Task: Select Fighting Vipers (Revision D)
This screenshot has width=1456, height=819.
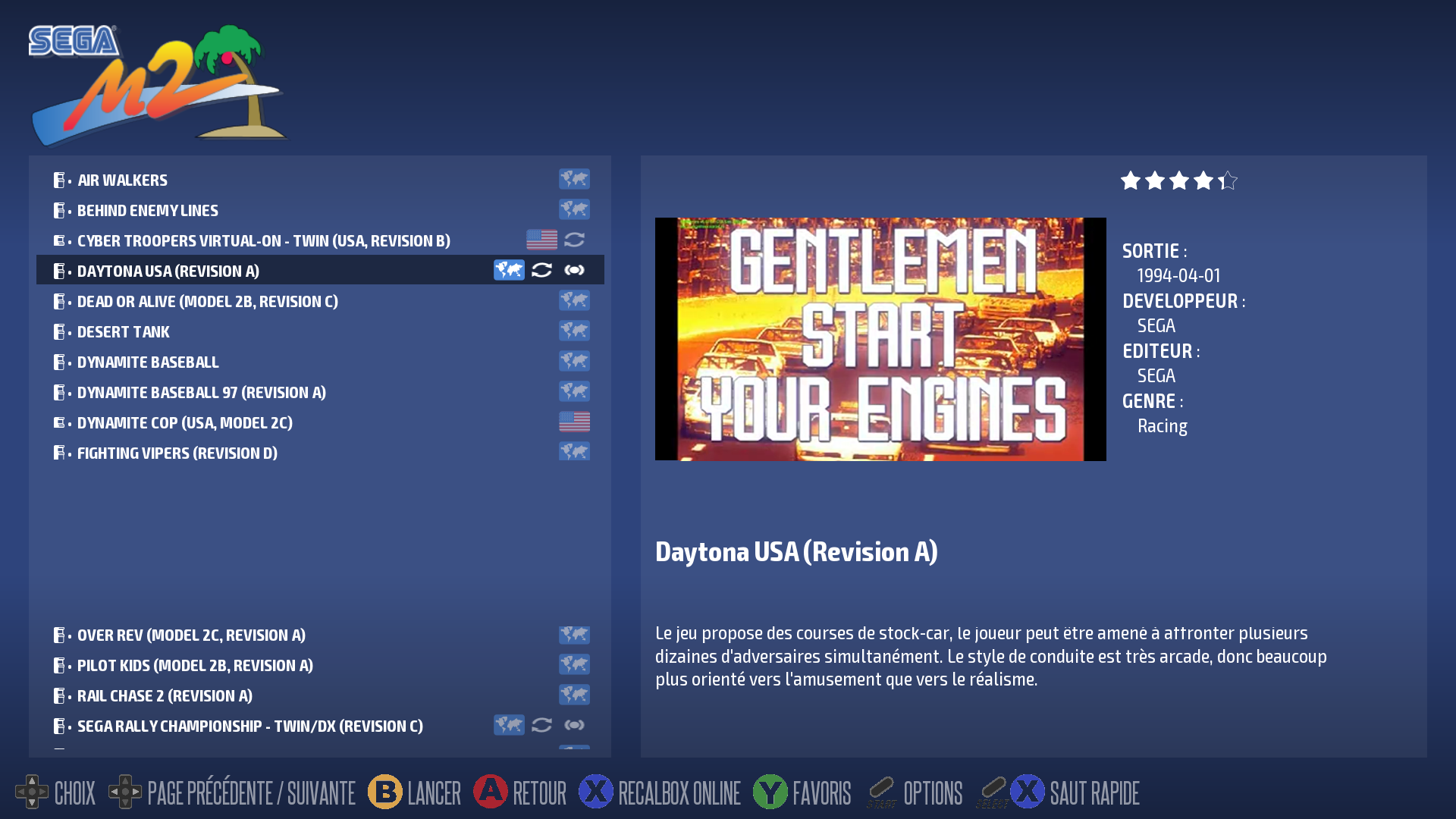Action: [320, 453]
